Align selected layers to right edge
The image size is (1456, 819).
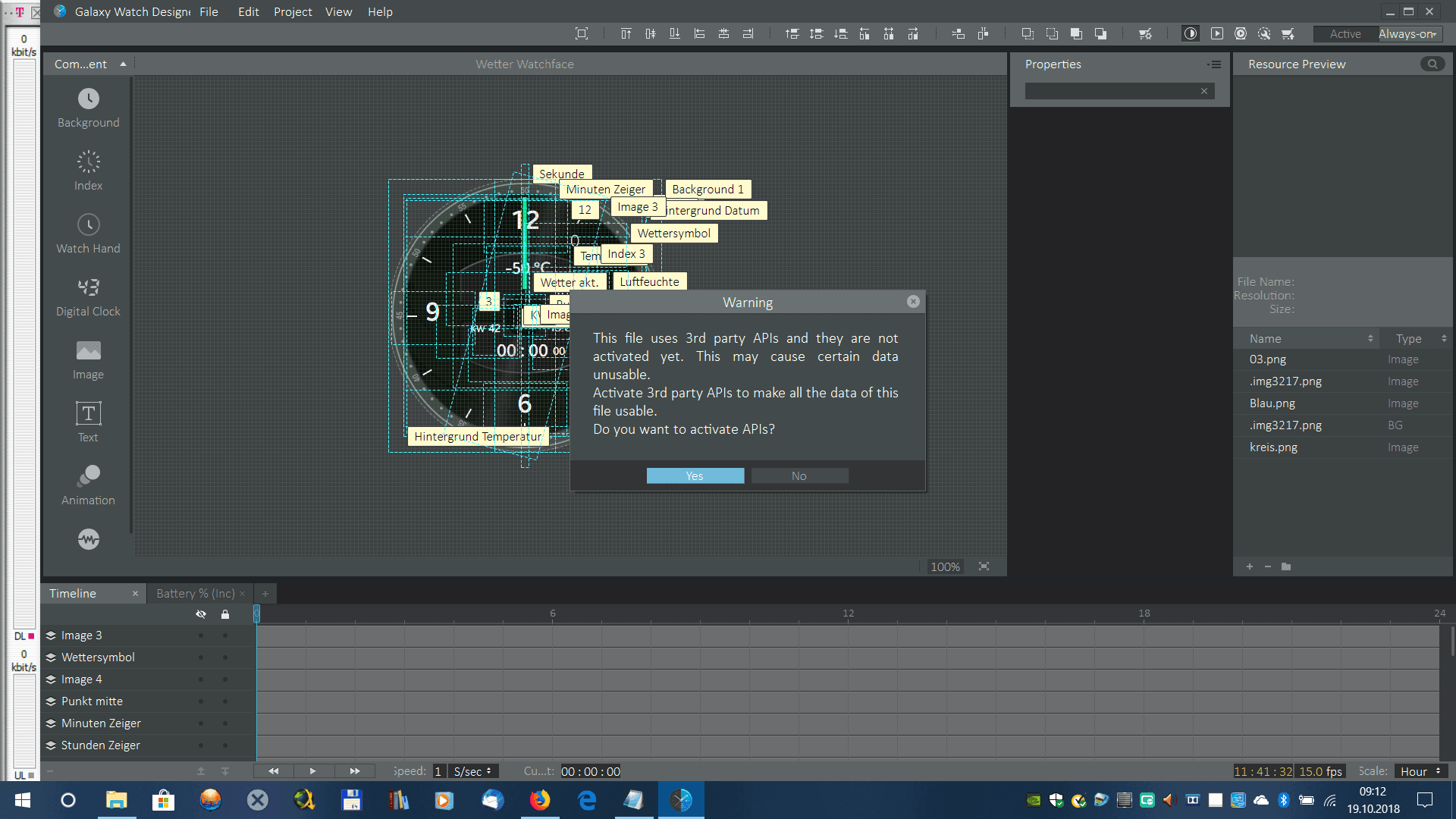click(x=748, y=33)
